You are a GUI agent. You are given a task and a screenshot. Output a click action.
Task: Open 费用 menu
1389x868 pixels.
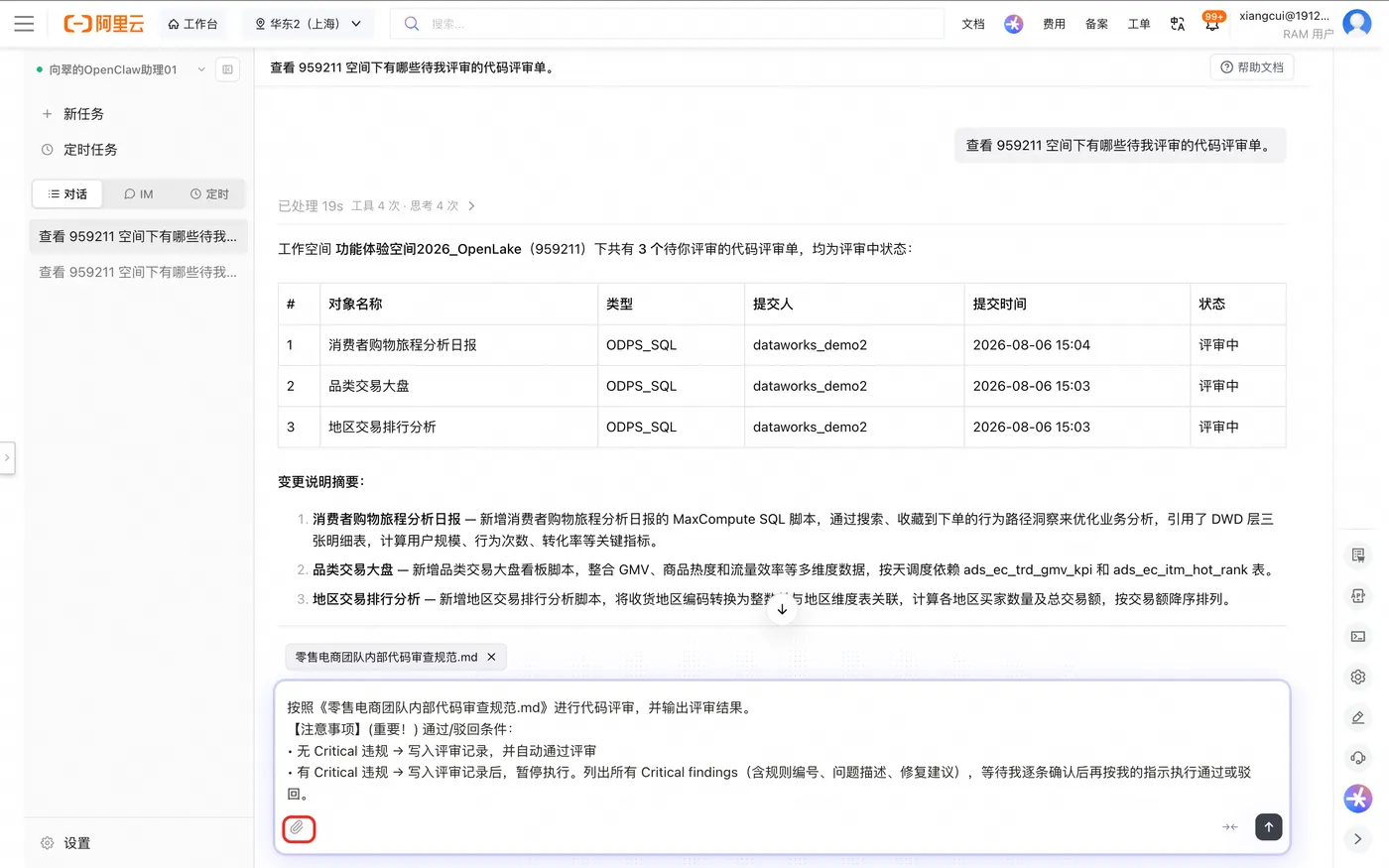[1054, 24]
